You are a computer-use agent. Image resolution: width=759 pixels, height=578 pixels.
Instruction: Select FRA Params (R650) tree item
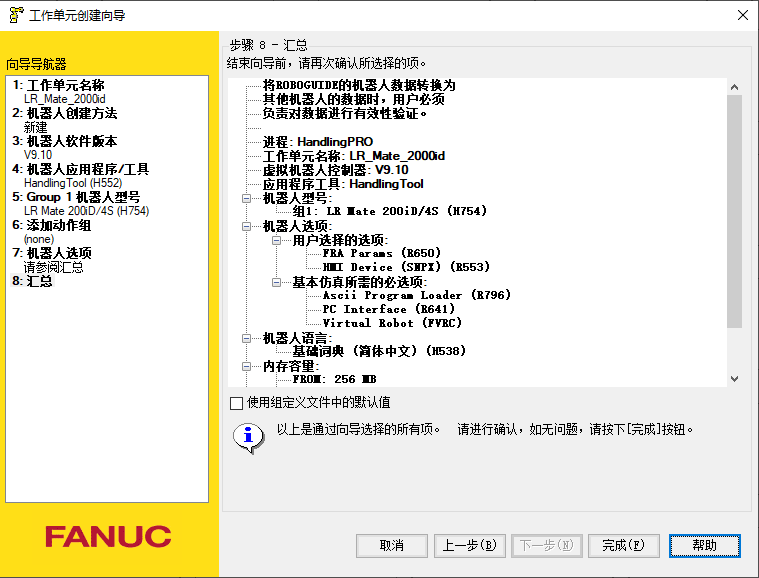click(x=382, y=254)
